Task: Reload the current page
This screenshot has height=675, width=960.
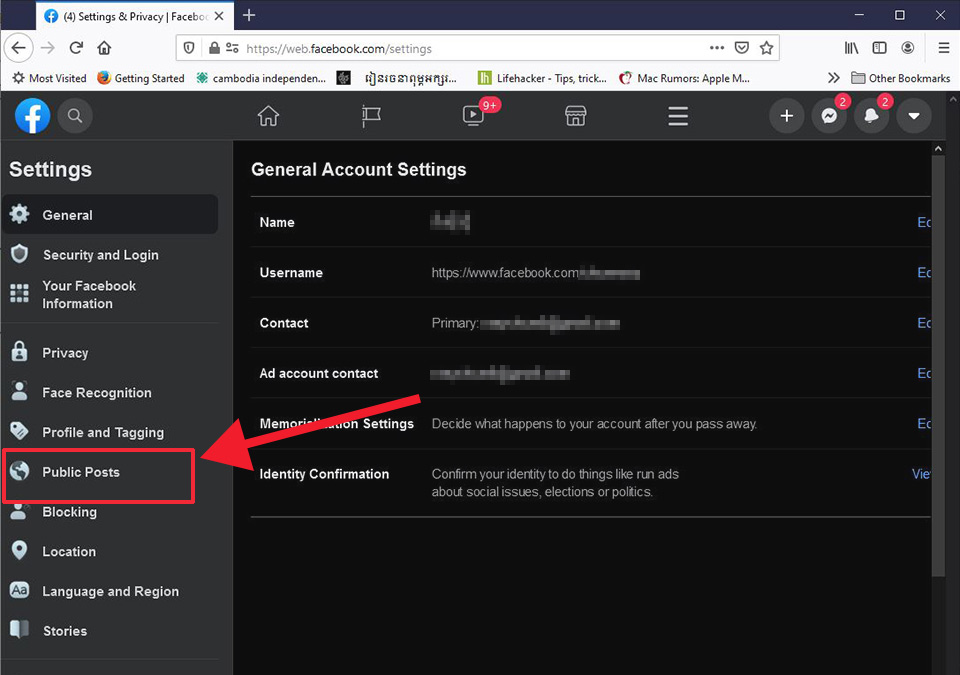Action: pos(77,48)
